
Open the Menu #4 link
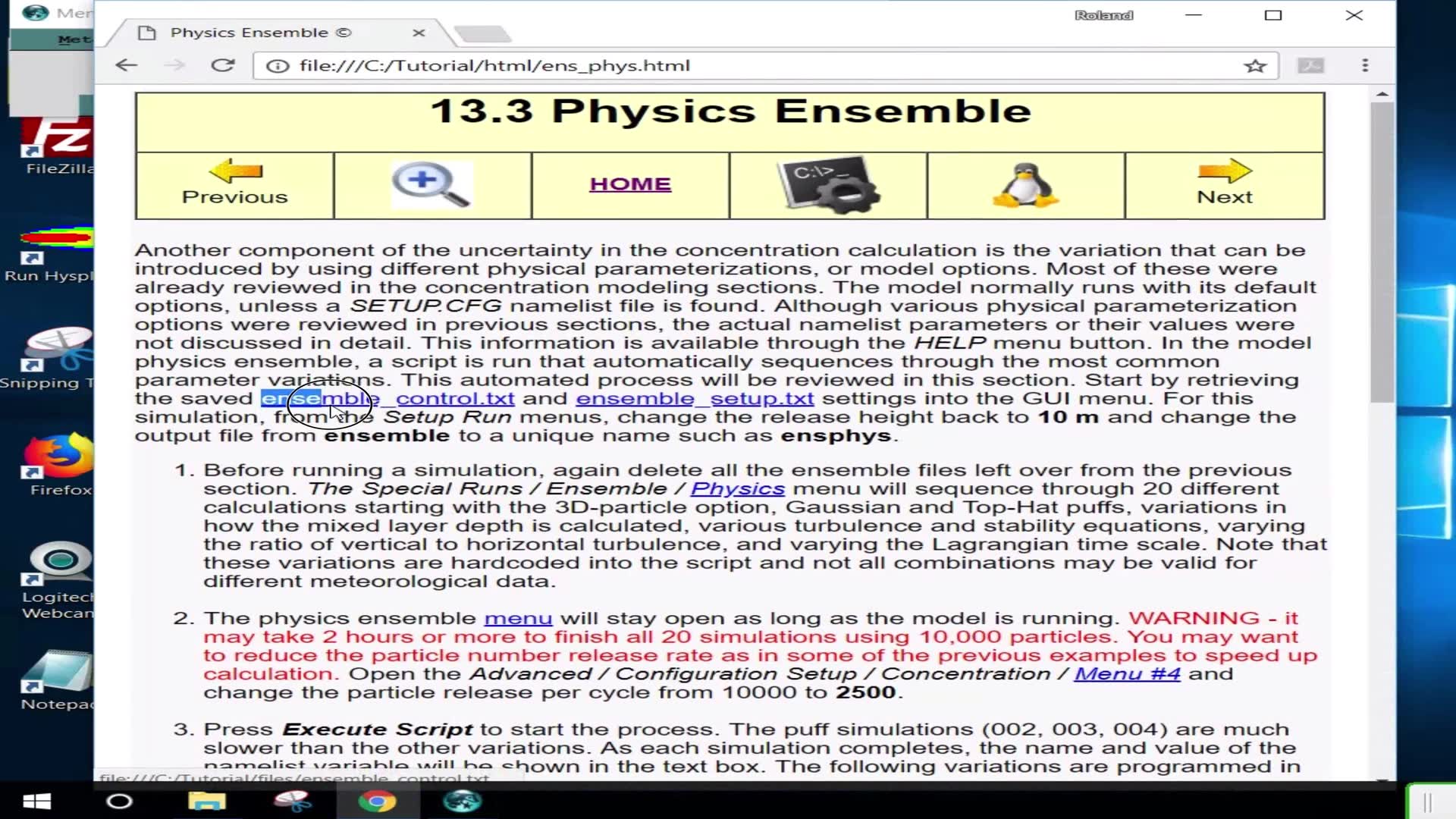[x=1127, y=674]
